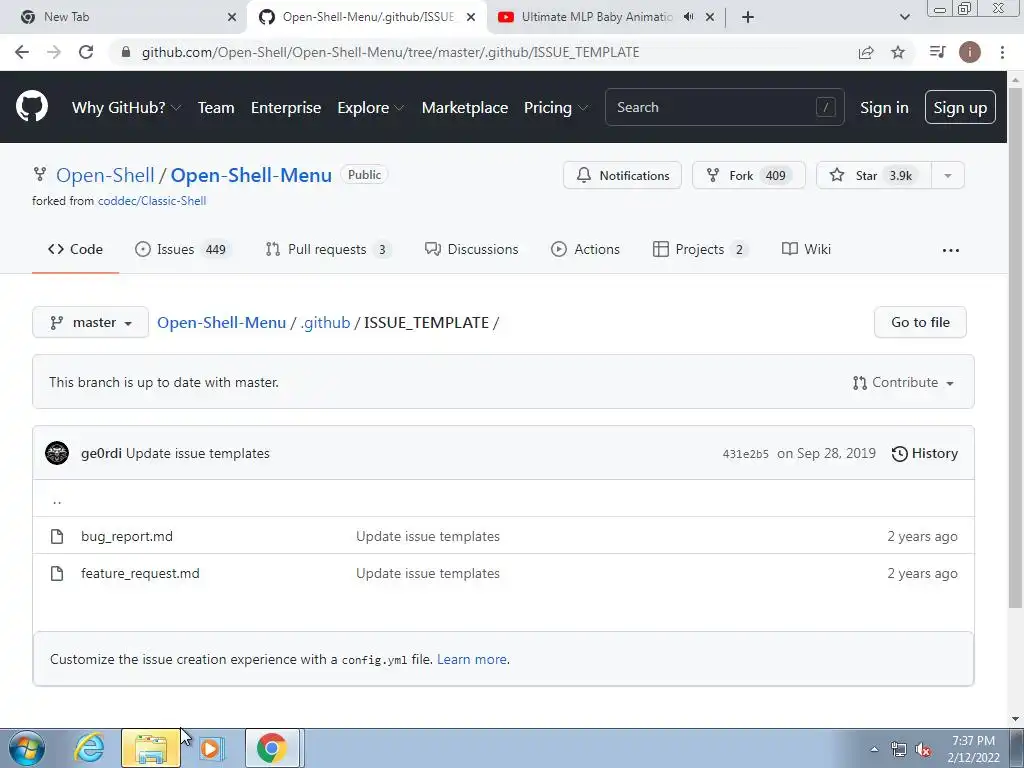This screenshot has height=768, width=1024.
Task: Expand the Why GitHub? menu
Action: coord(126,108)
